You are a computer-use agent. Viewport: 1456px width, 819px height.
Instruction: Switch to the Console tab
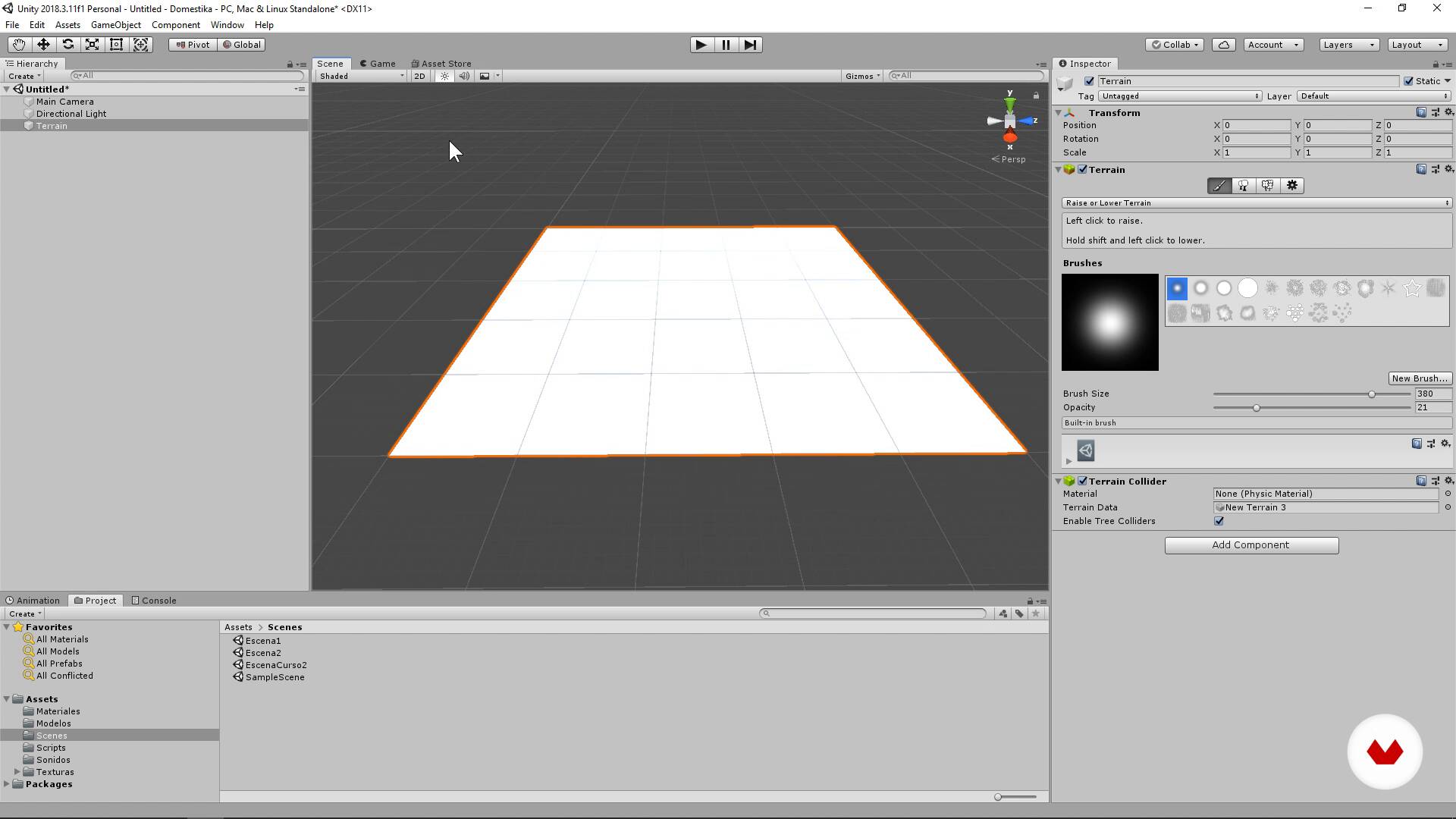click(154, 601)
